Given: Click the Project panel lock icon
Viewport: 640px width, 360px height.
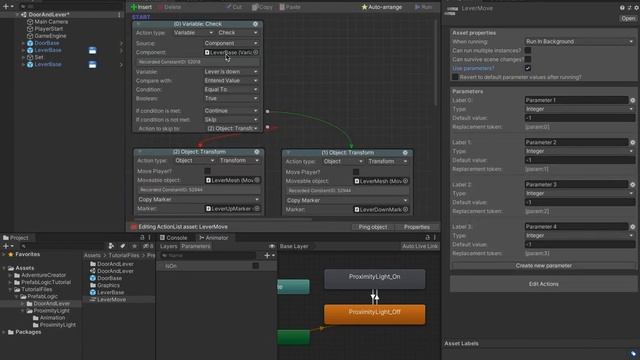Looking at the screenshot, I should coord(142,237).
